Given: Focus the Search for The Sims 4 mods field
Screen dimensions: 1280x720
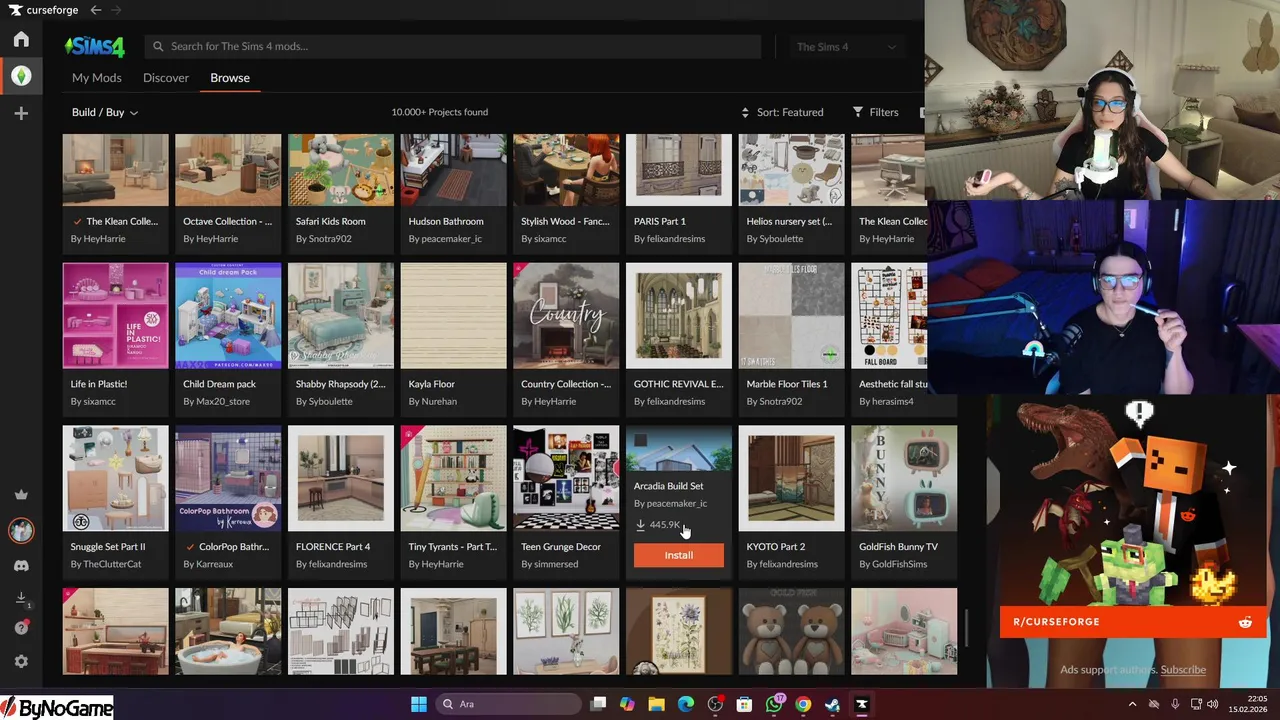Looking at the screenshot, I should (x=453, y=46).
